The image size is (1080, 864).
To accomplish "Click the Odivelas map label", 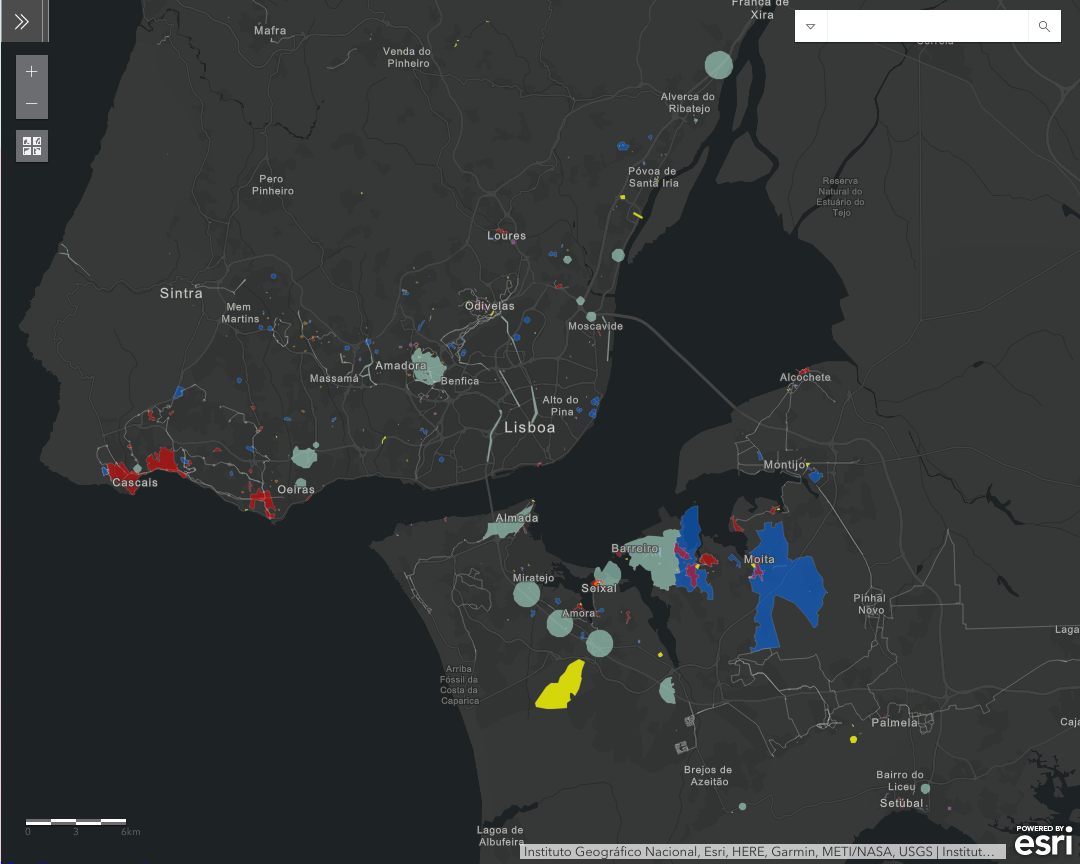I will pyautogui.click(x=490, y=306).
